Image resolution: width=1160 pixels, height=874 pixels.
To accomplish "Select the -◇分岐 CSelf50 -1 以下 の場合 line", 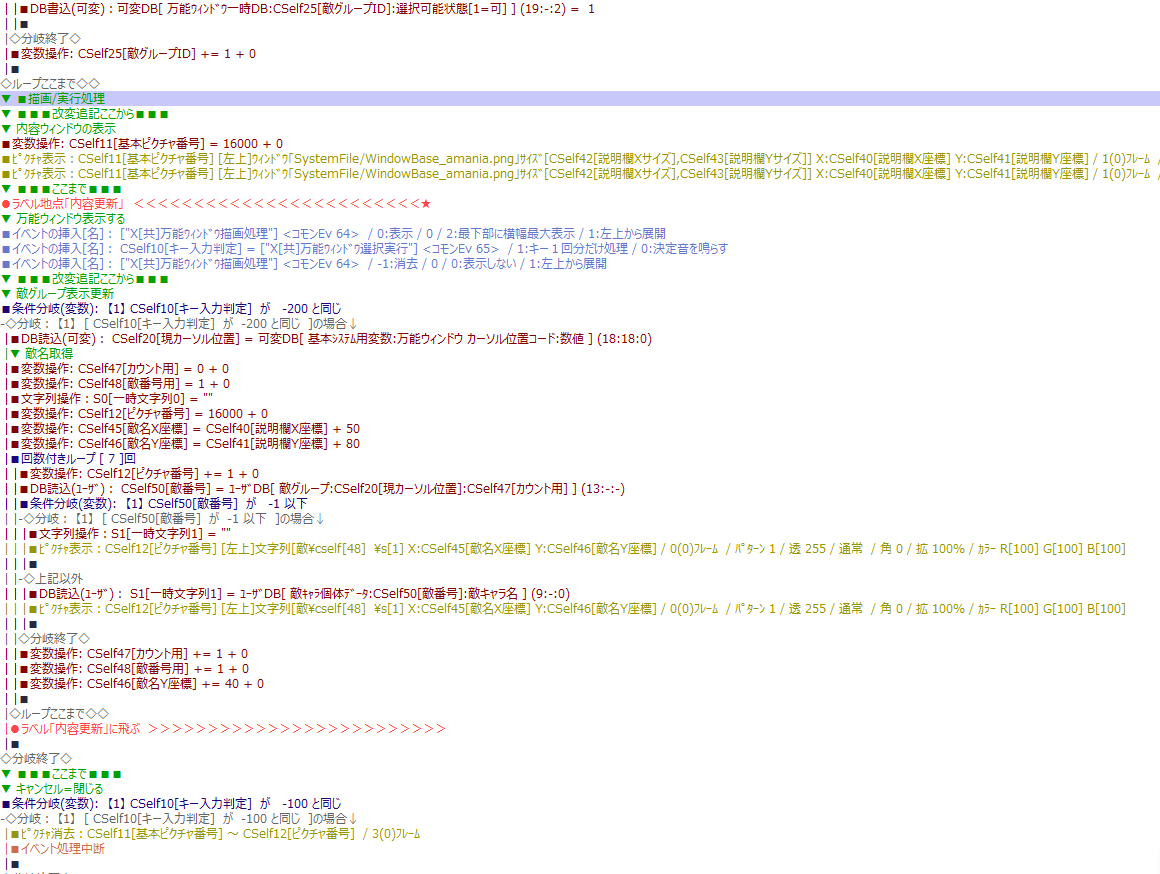I will click(172, 519).
